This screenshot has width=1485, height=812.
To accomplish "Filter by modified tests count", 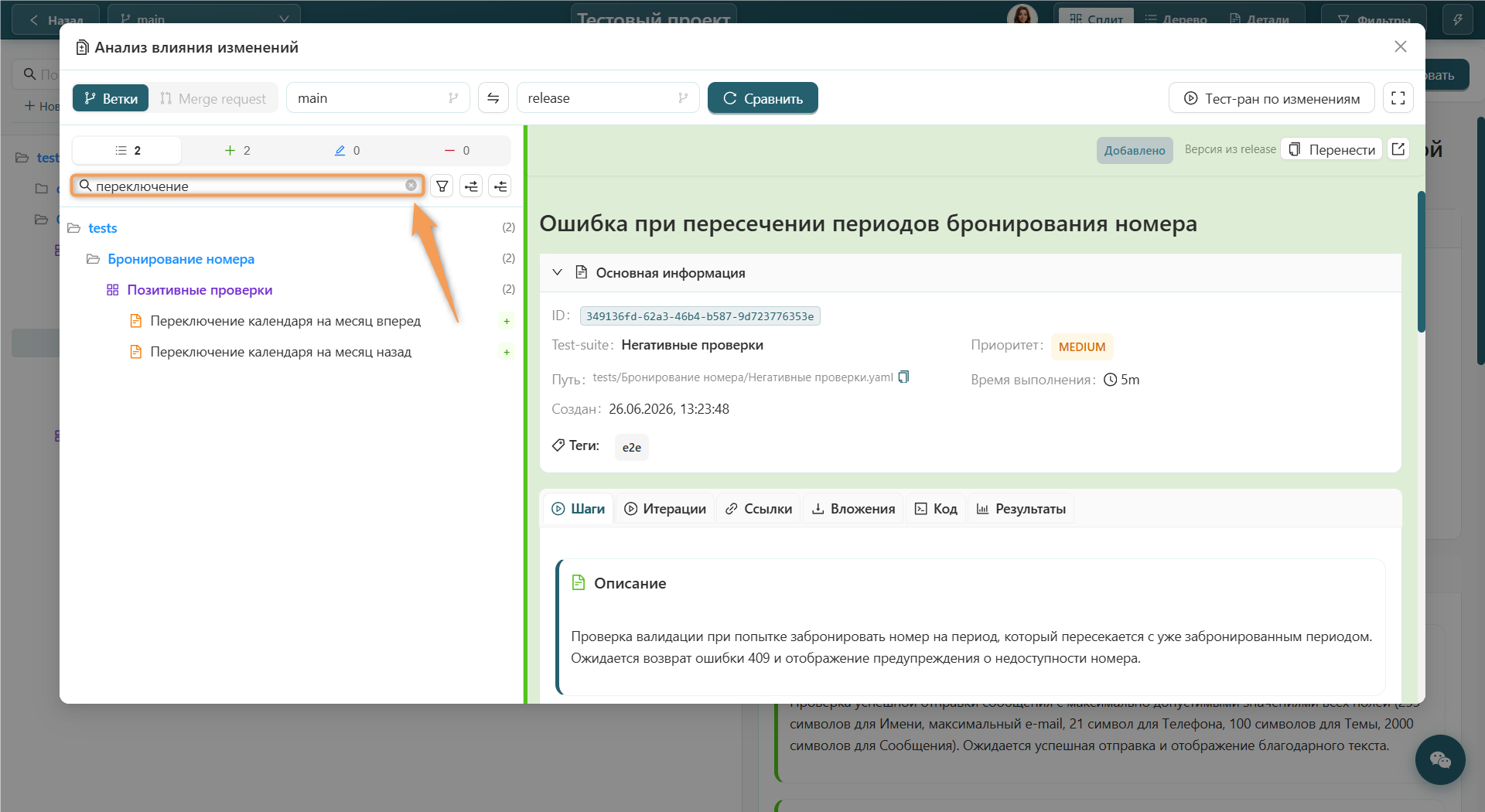I will 347,150.
